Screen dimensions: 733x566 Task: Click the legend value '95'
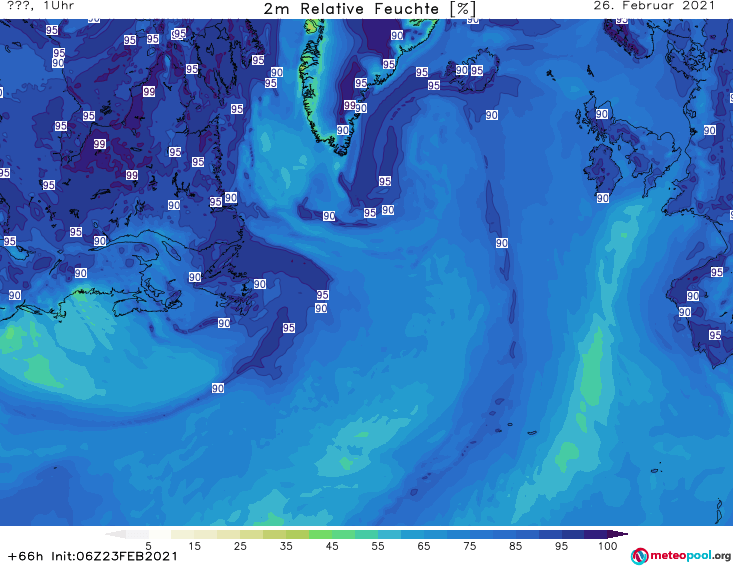tap(561, 546)
